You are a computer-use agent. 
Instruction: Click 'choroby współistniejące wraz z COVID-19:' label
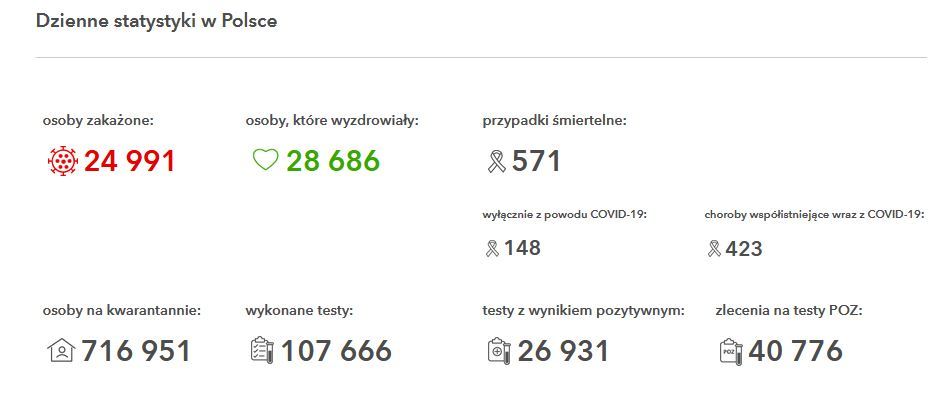tap(813, 214)
